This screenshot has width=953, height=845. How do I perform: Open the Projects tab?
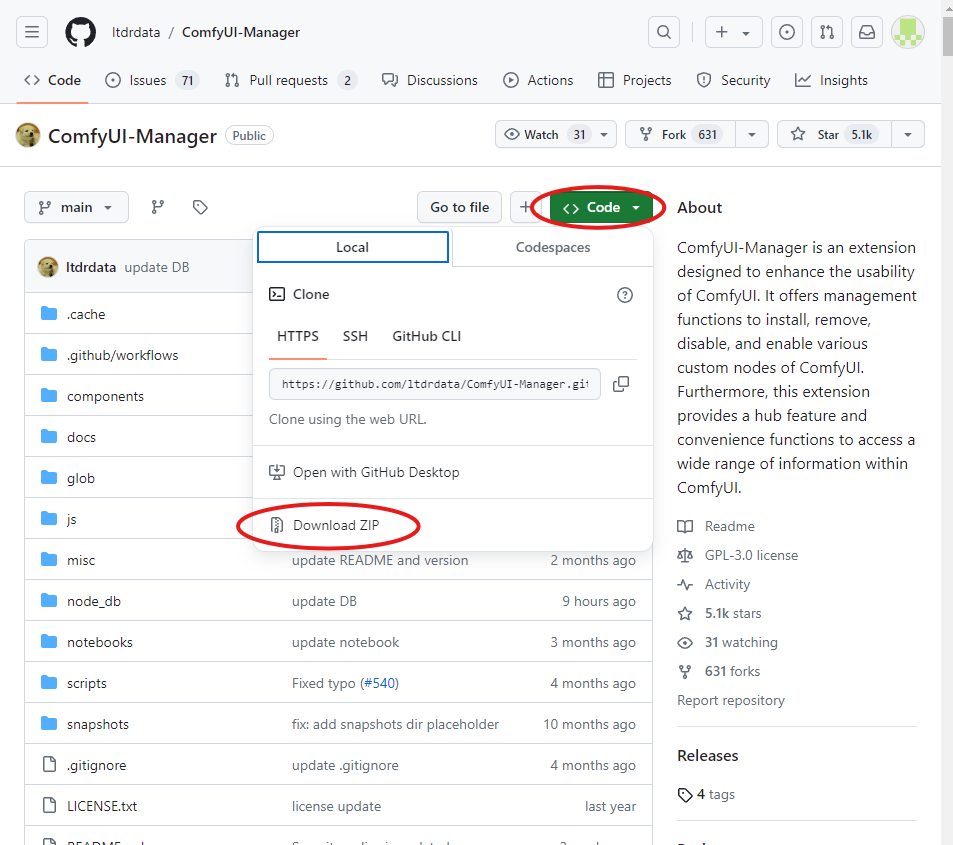tap(635, 80)
